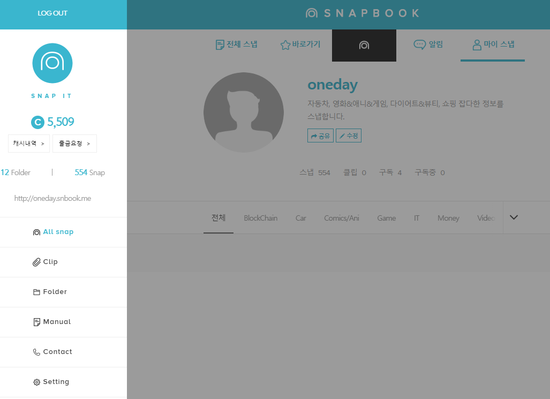Open the 554 Snap count link
550x399 pixels.
coord(90,173)
